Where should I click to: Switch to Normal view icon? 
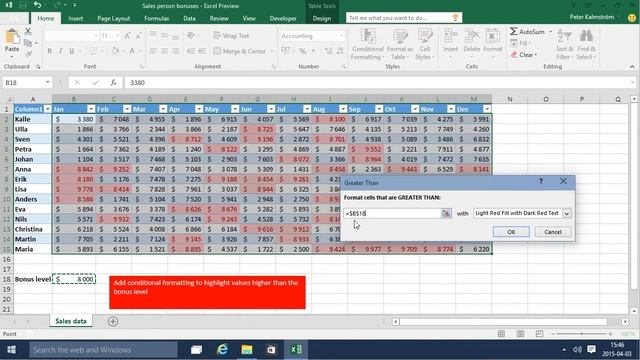tap(501, 334)
